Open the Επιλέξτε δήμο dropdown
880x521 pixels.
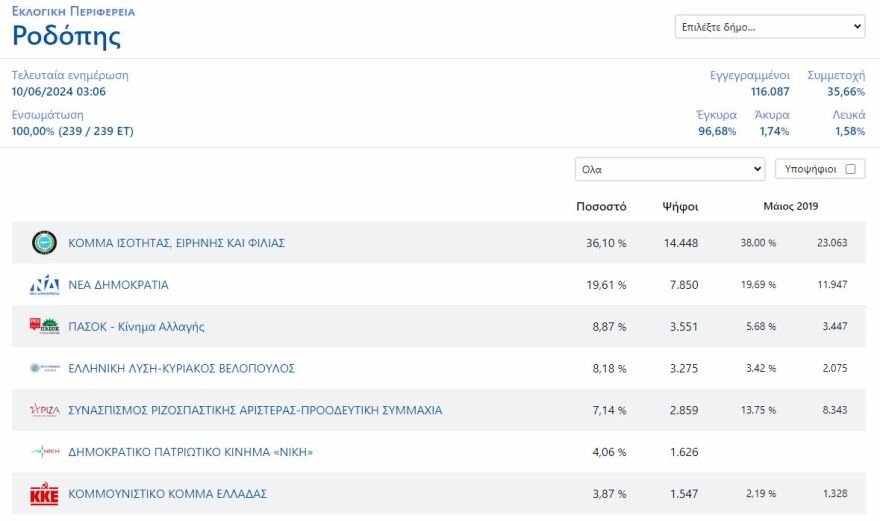(x=770, y=27)
